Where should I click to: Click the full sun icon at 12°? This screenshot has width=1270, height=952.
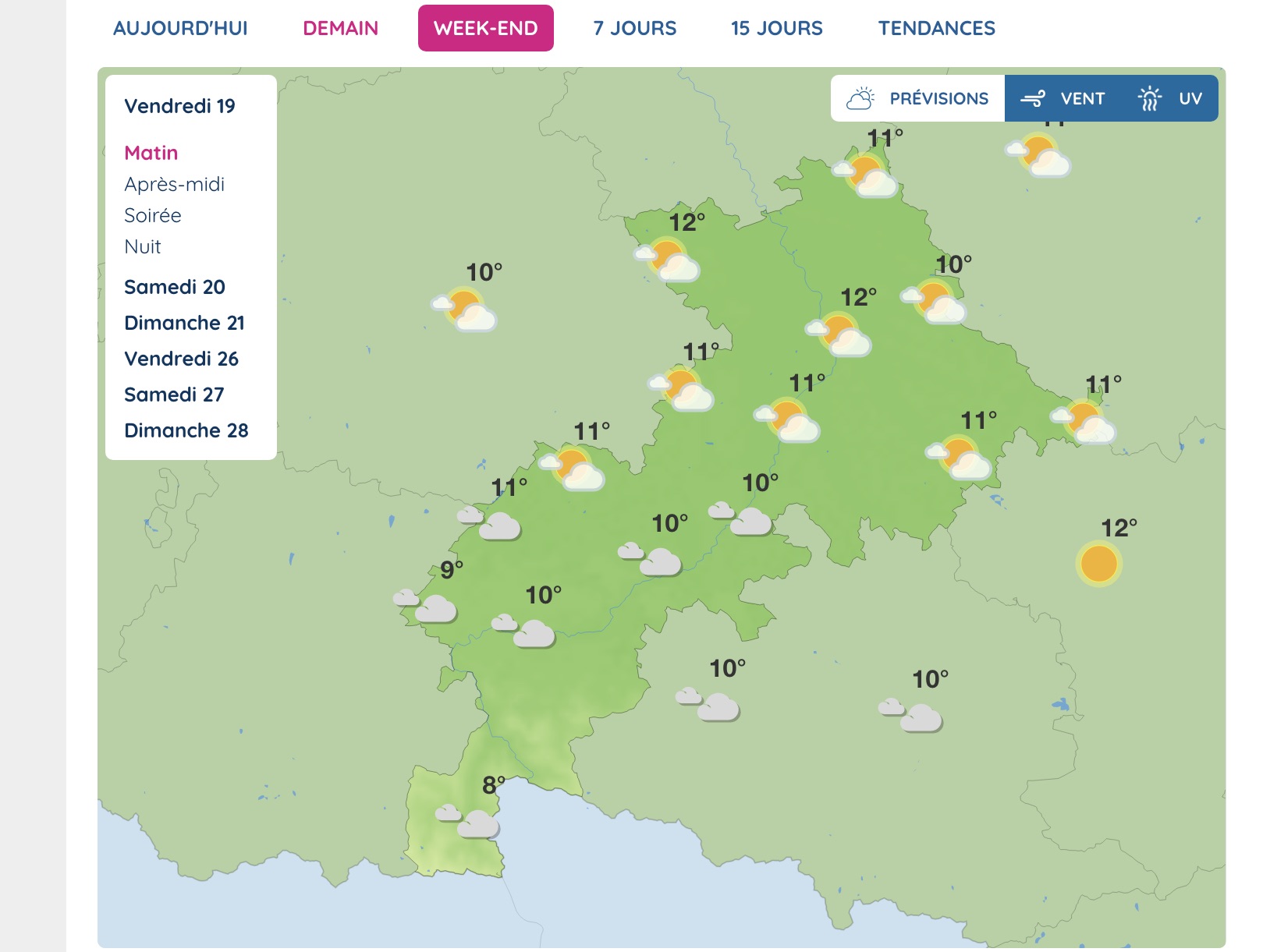(x=1098, y=564)
